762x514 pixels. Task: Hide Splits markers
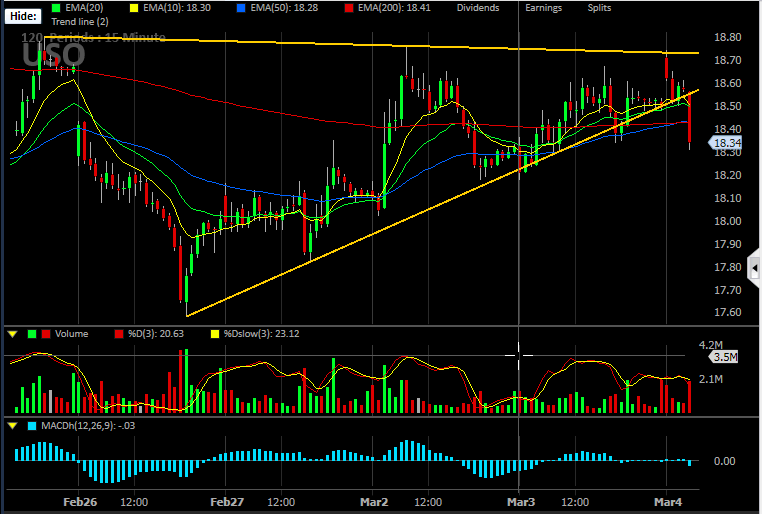599,8
